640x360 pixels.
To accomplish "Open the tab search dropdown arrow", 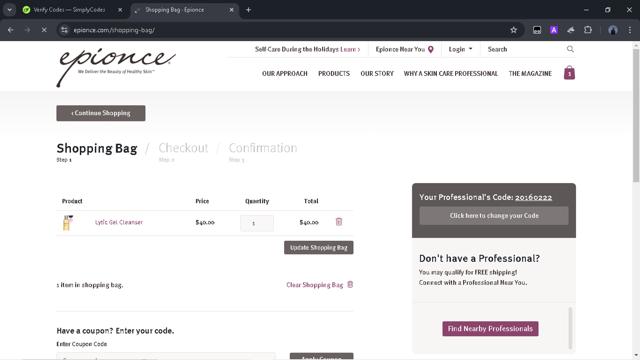I will point(9,10).
